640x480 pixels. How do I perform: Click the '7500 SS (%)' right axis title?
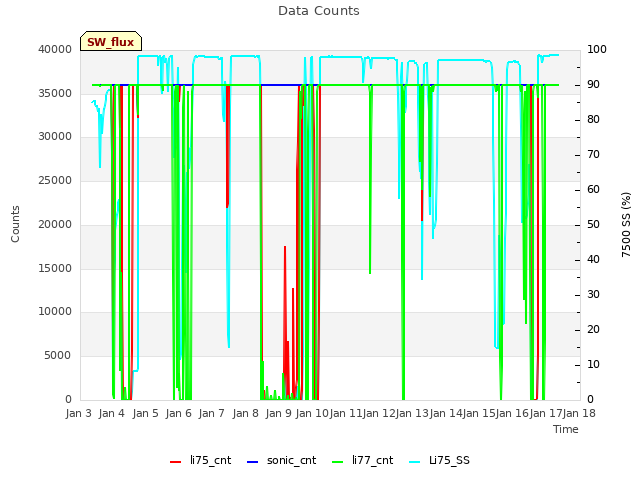click(626, 224)
